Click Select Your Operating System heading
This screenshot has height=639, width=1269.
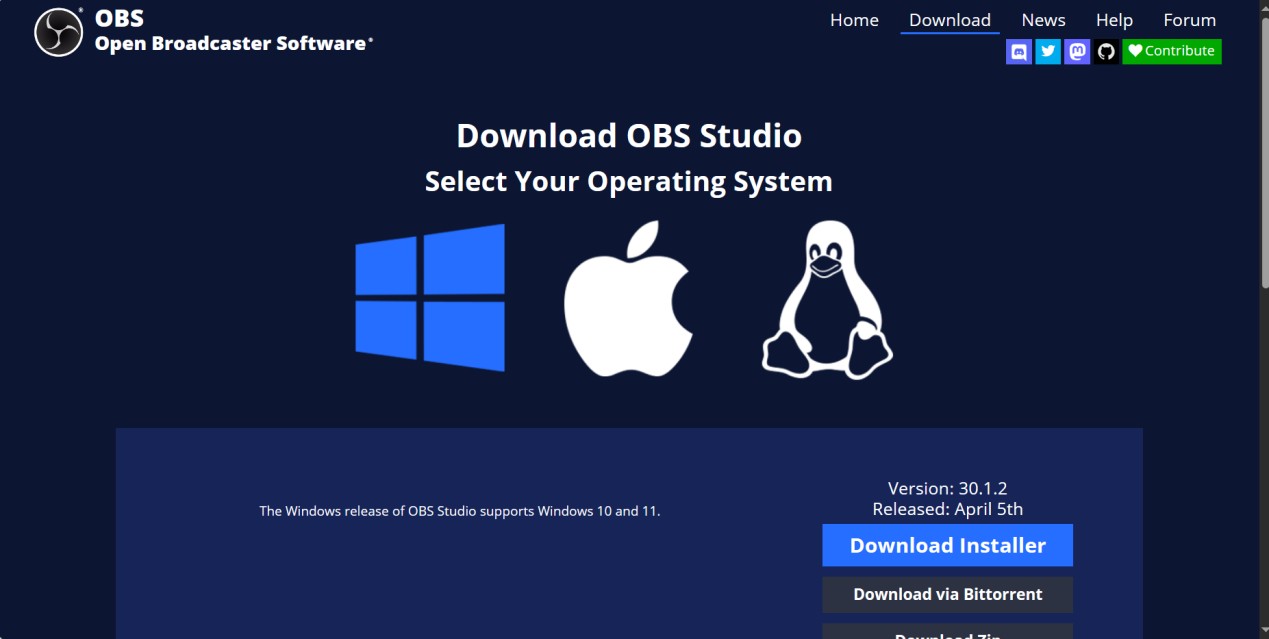click(x=629, y=181)
